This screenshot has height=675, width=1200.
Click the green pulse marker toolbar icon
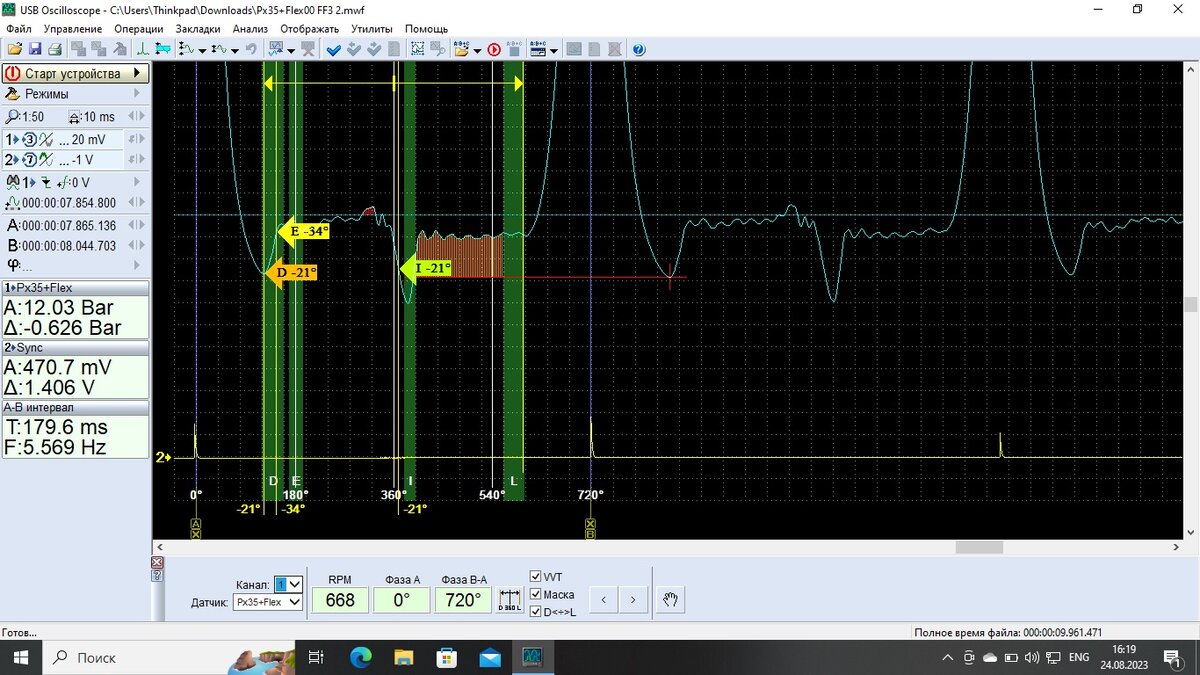(143, 49)
